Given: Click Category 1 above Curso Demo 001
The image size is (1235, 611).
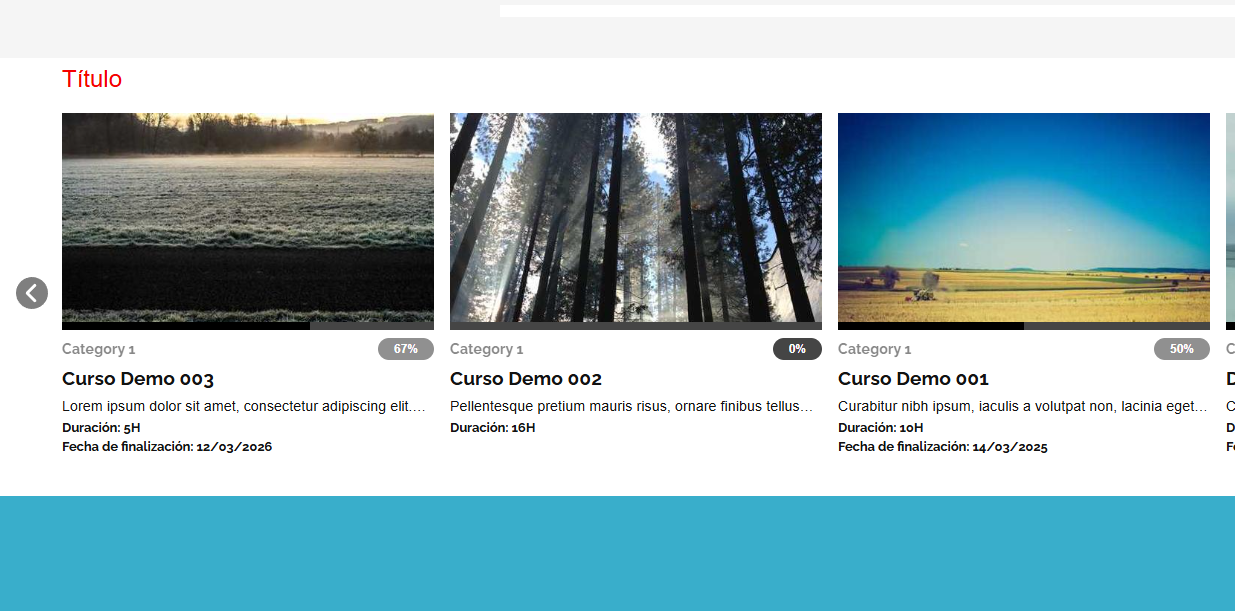Looking at the screenshot, I should [x=874, y=349].
